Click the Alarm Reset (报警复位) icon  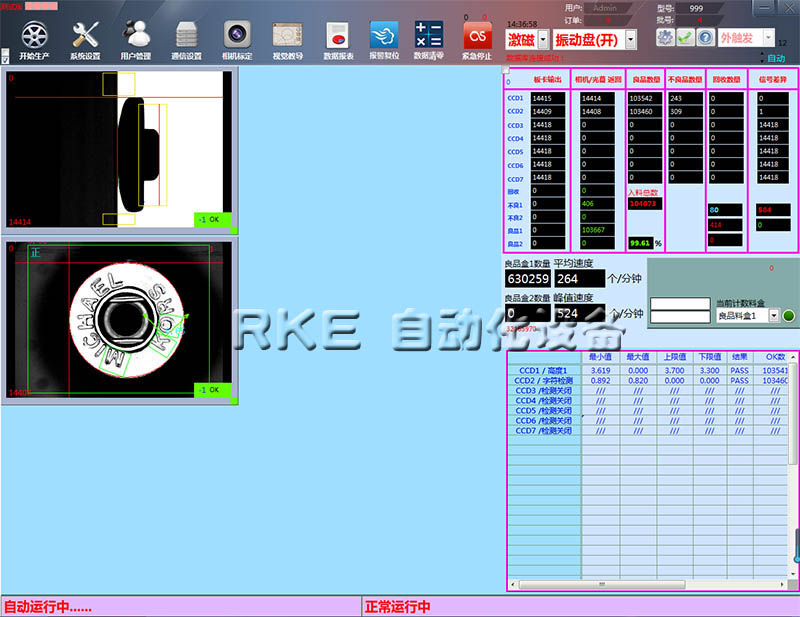[383, 35]
